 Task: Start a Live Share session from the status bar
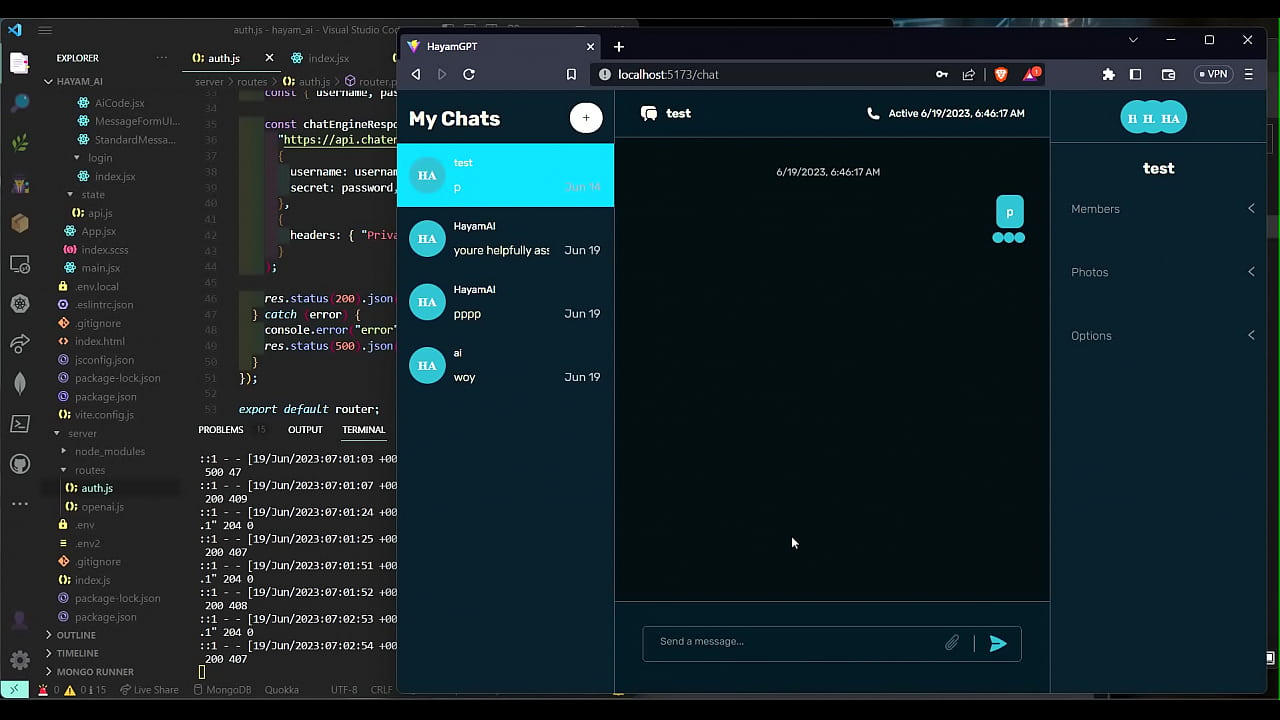[150, 689]
